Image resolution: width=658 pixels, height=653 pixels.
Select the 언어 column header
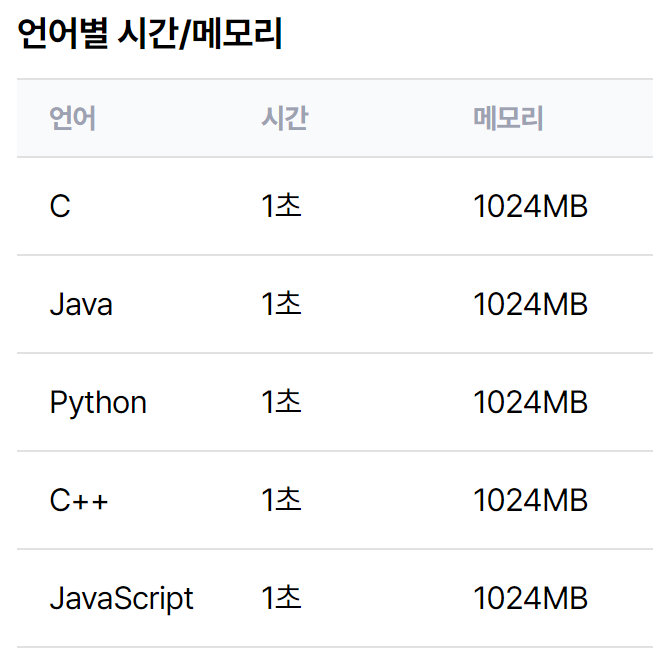point(73,118)
